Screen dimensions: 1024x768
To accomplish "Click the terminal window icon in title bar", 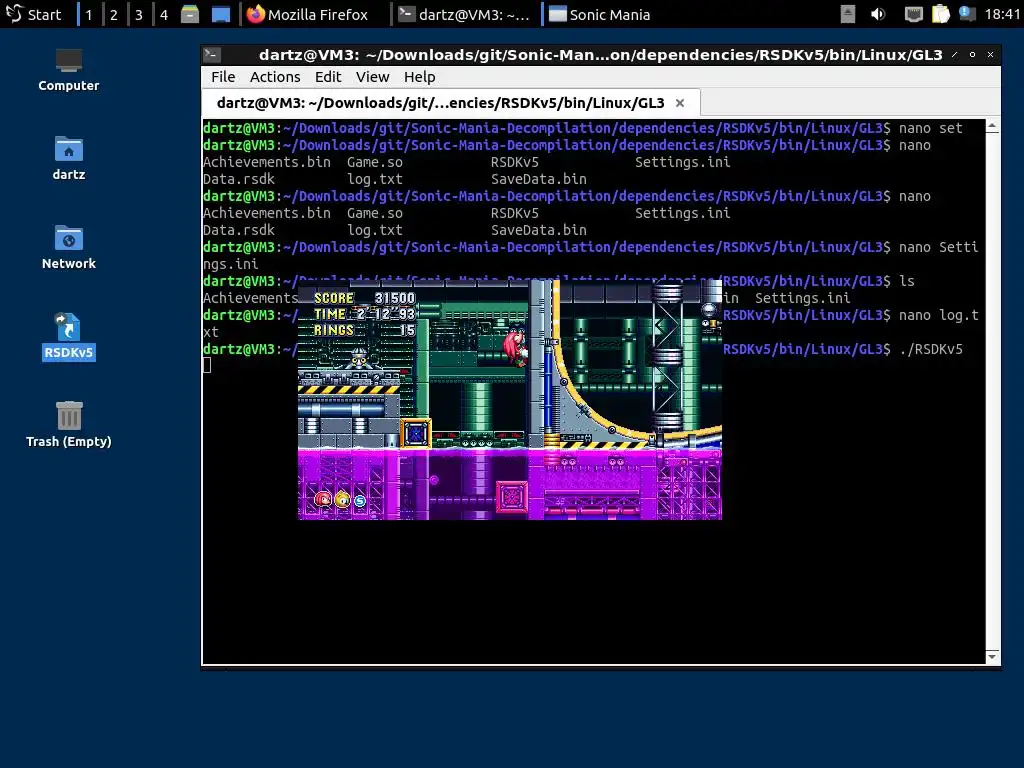I will pos(212,55).
